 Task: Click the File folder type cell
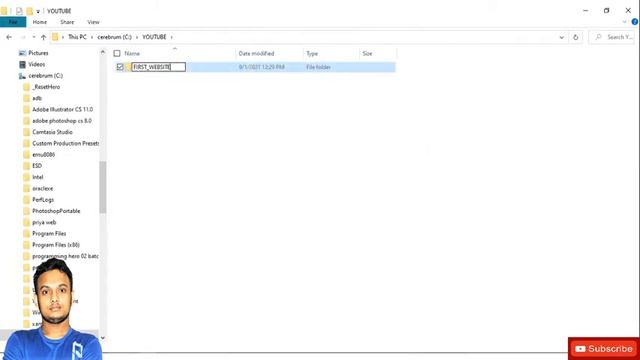318,67
